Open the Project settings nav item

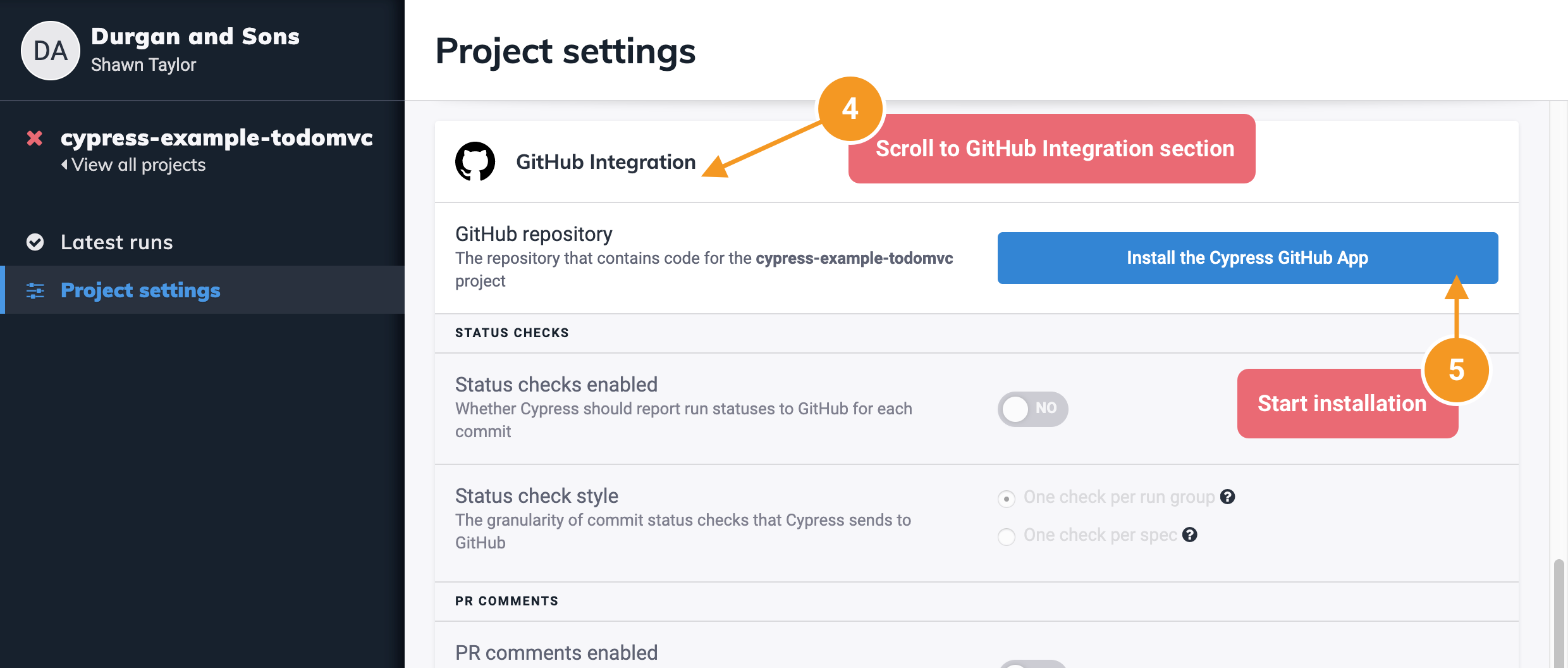[x=140, y=290]
